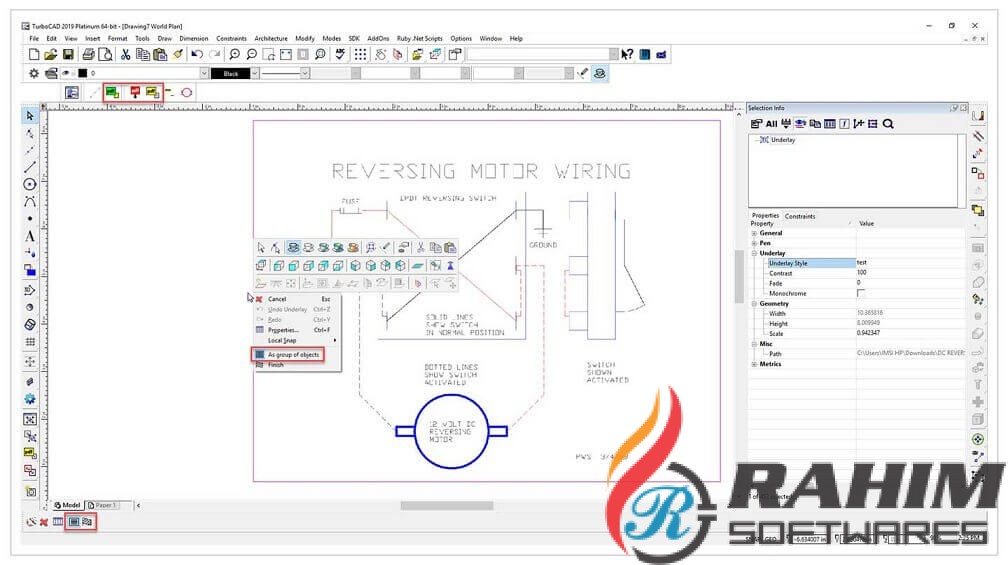
Task: Expand the Metrics property group
Action: (755, 364)
